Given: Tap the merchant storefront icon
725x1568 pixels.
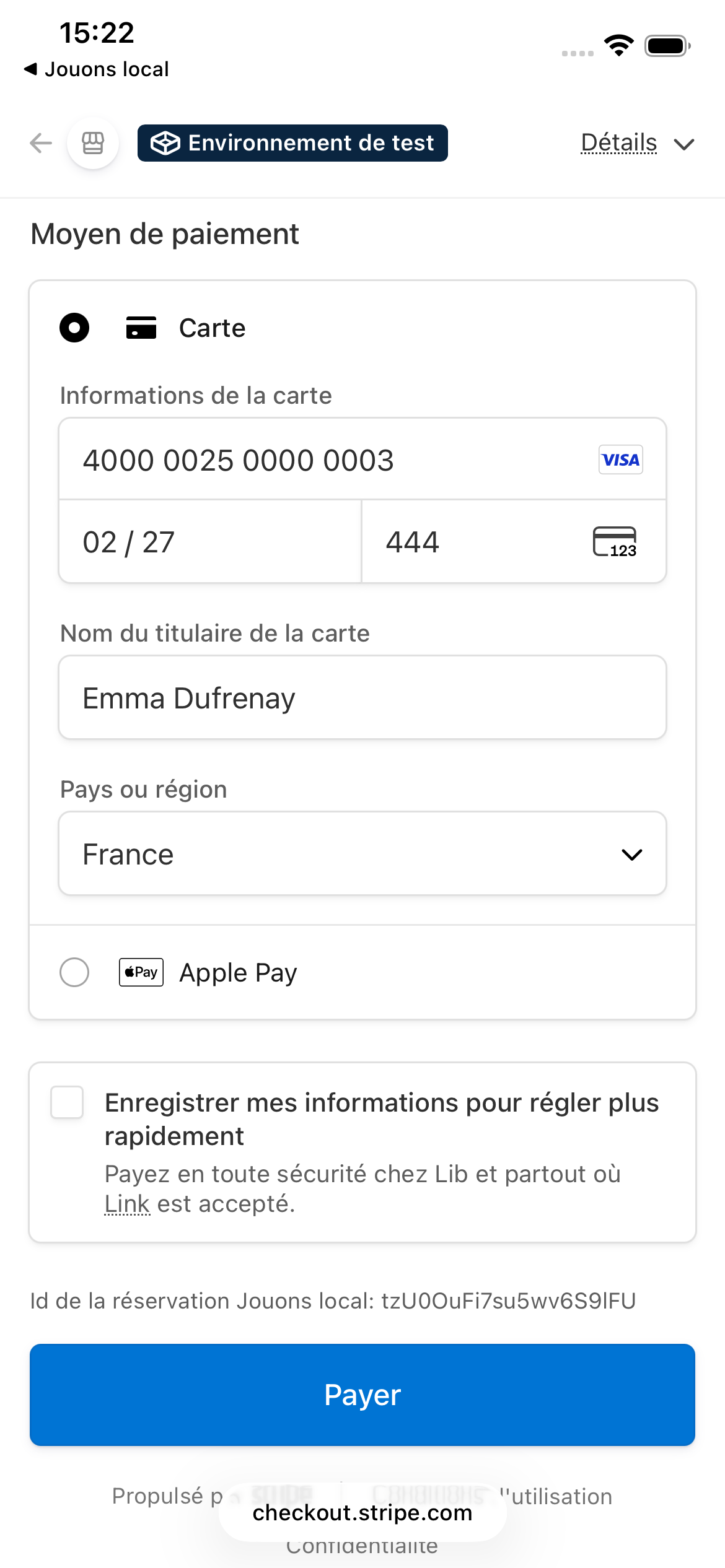Looking at the screenshot, I should [x=93, y=143].
